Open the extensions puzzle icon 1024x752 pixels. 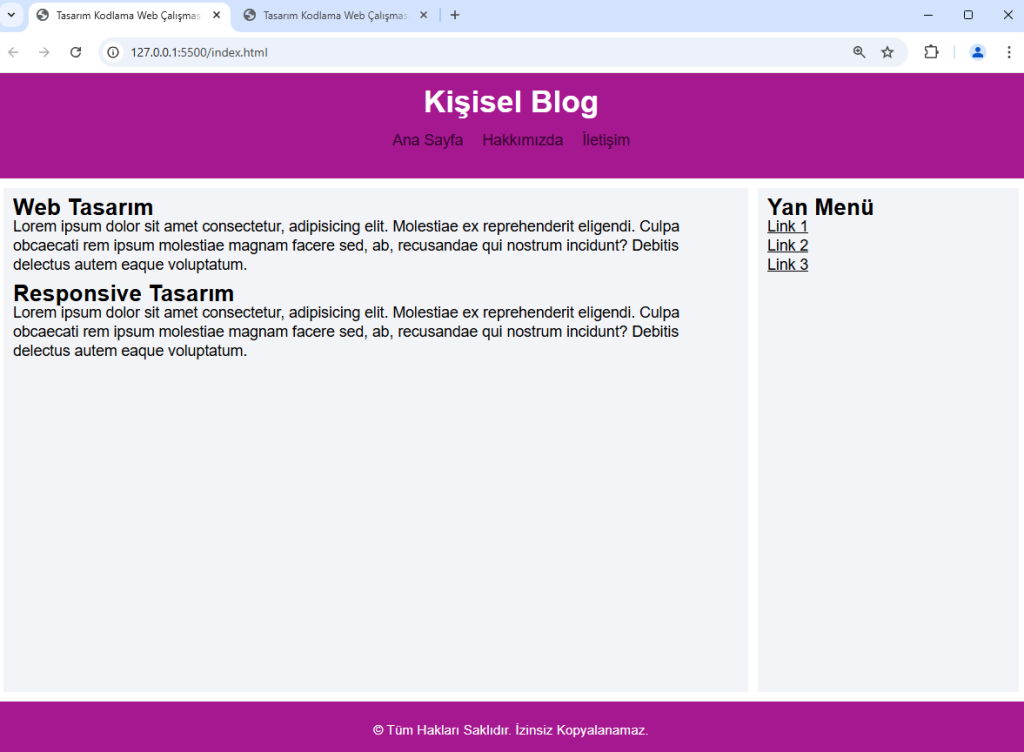pyautogui.click(x=931, y=52)
